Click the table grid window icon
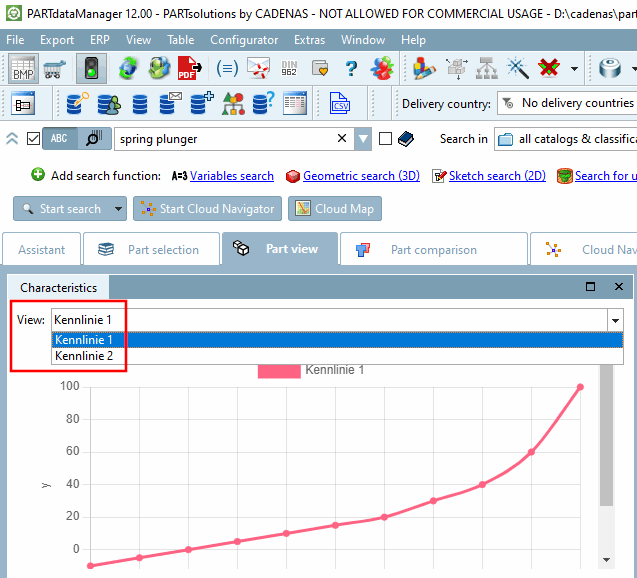The image size is (637, 578). click(295, 103)
